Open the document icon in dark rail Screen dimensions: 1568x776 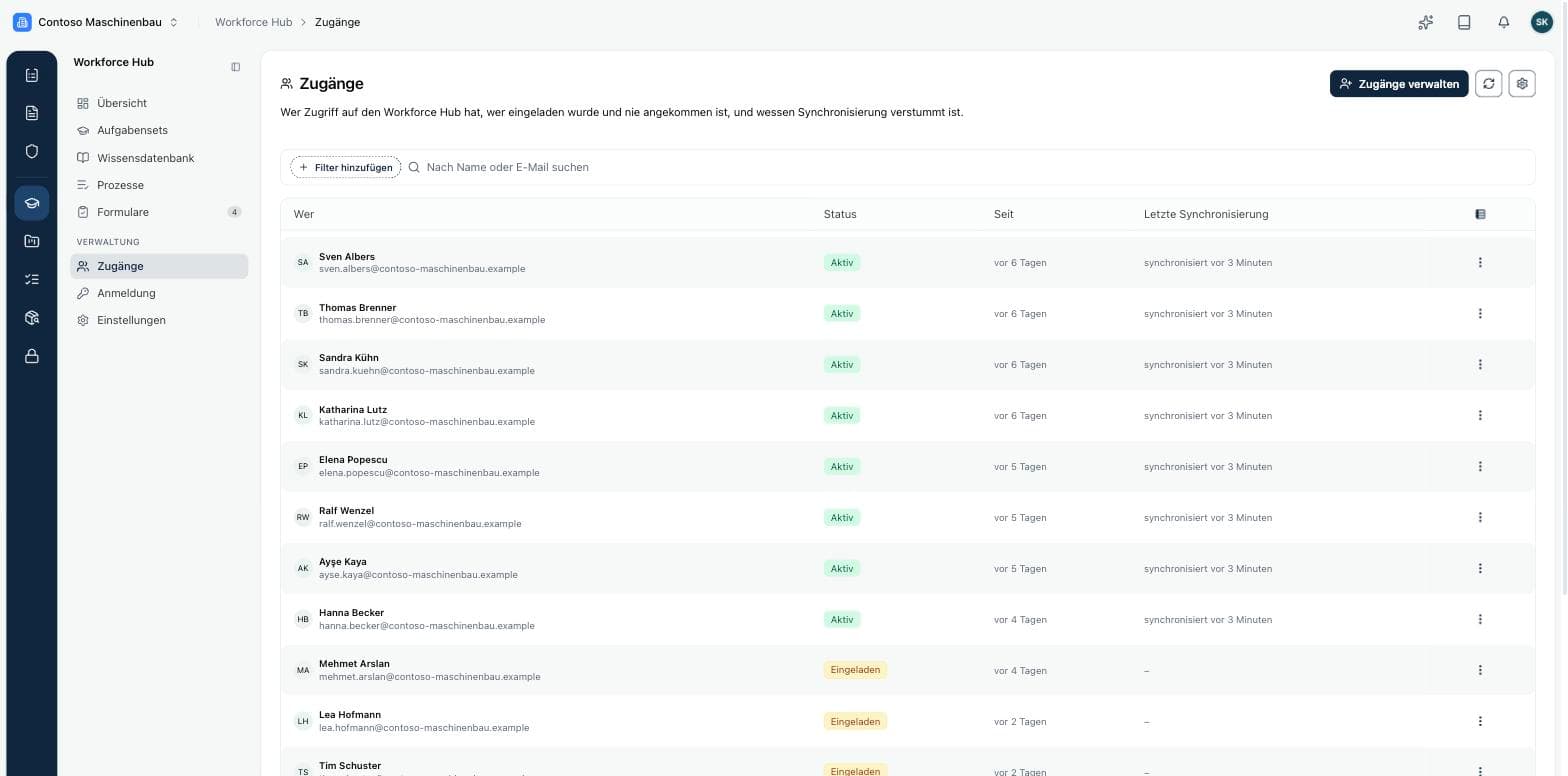pos(32,113)
